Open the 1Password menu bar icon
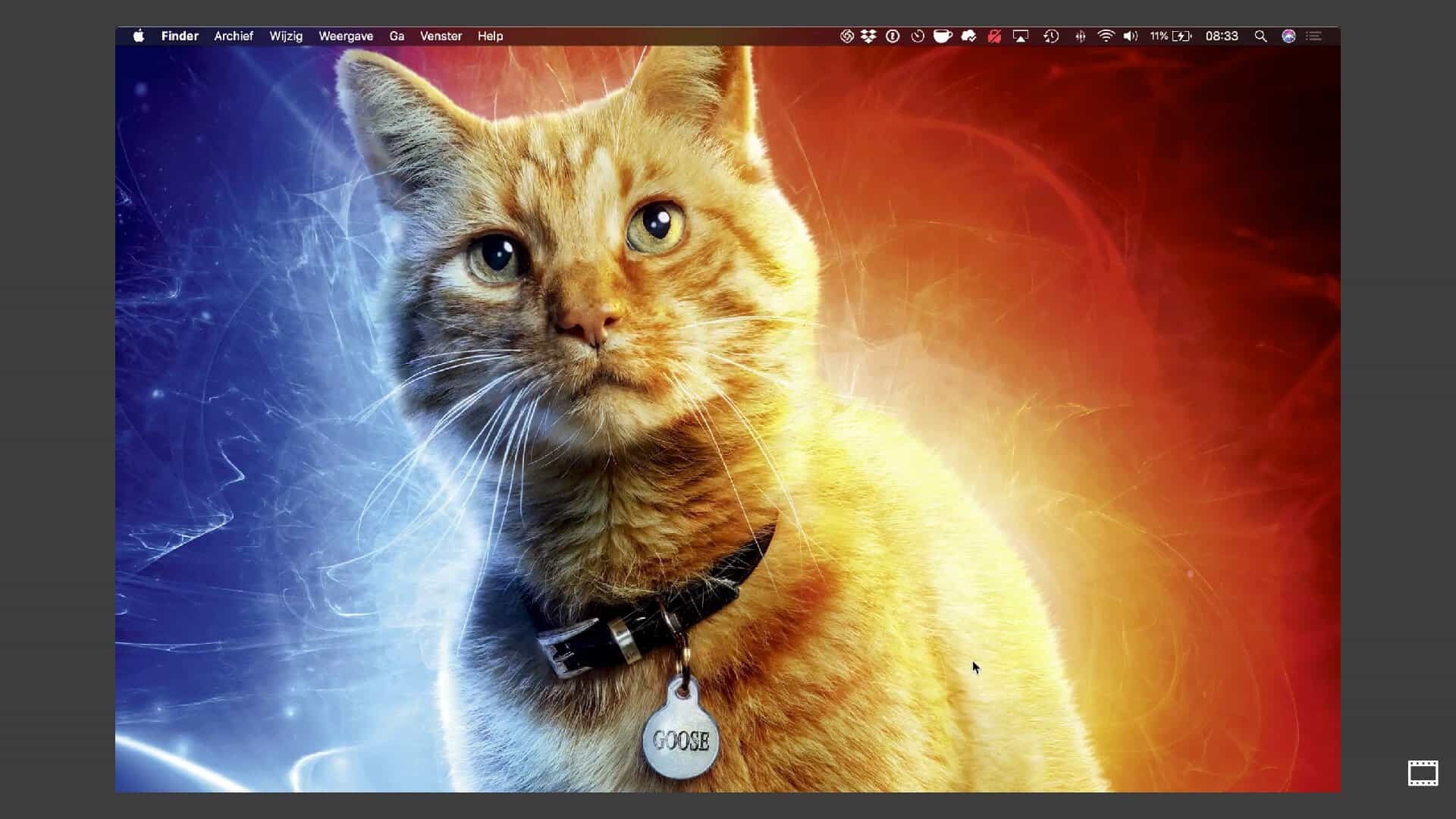Image resolution: width=1456 pixels, height=819 pixels. (893, 36)
